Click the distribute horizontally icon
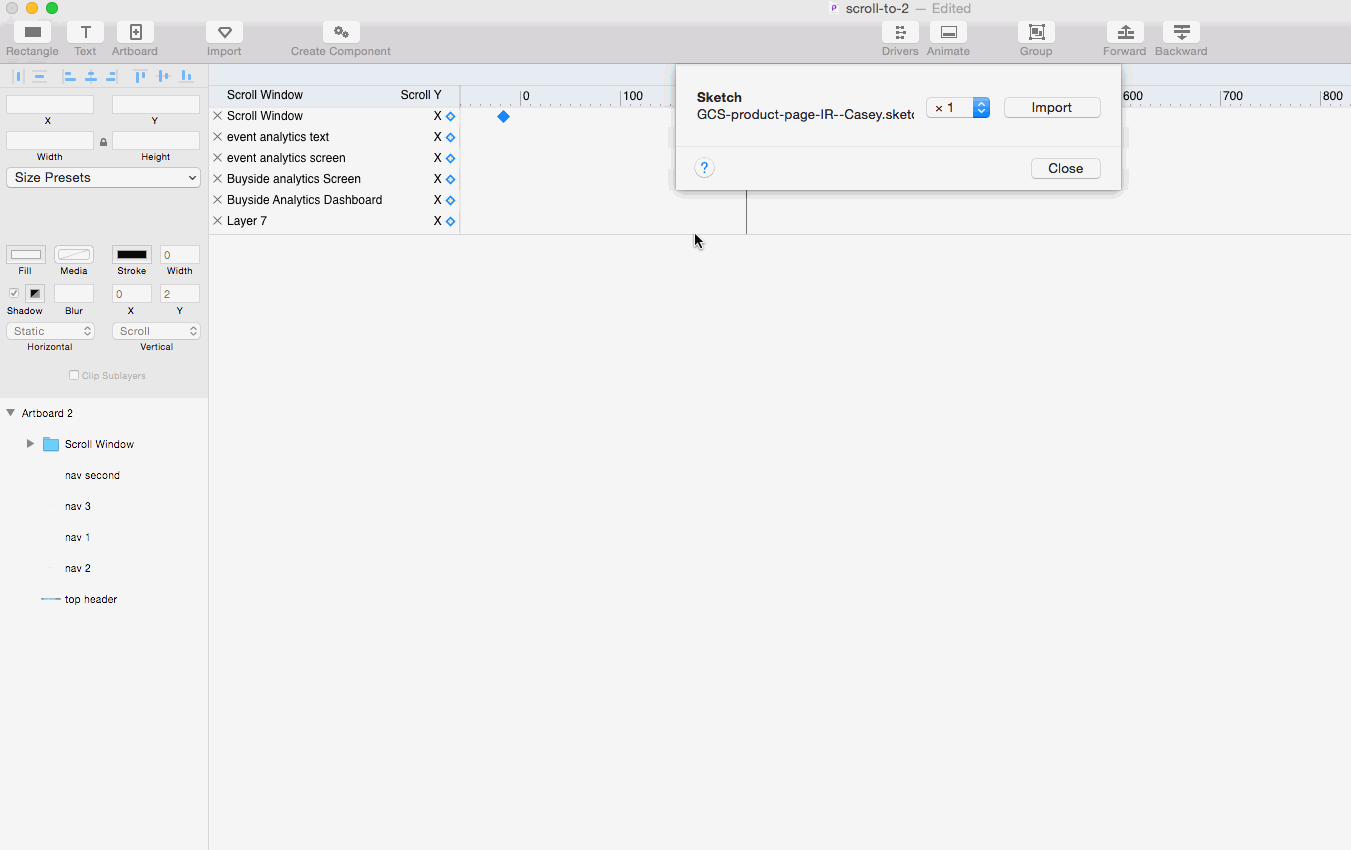The height and width of the screenshot is (850, 1351). coord(18,76)
